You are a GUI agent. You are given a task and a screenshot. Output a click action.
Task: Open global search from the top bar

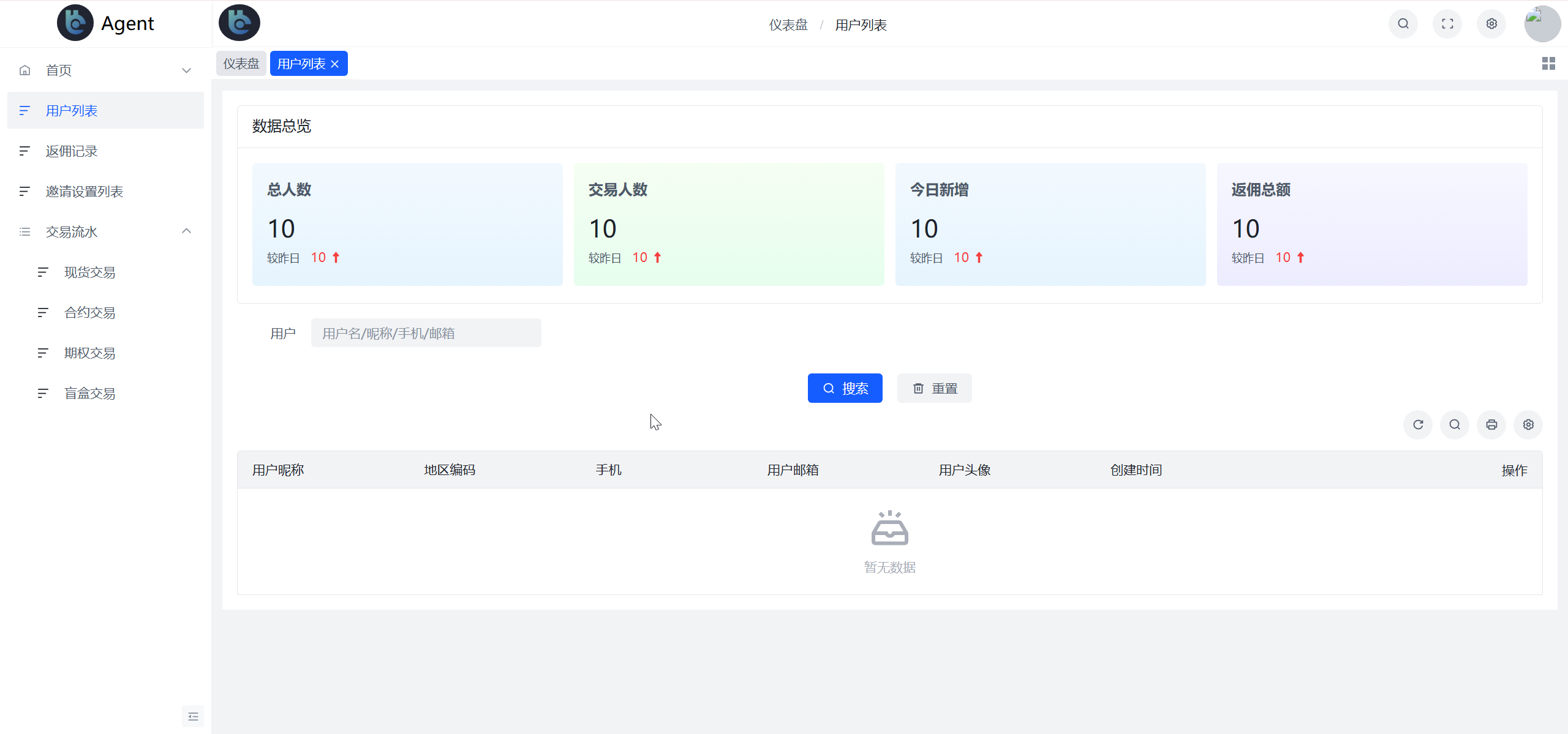1403,24
